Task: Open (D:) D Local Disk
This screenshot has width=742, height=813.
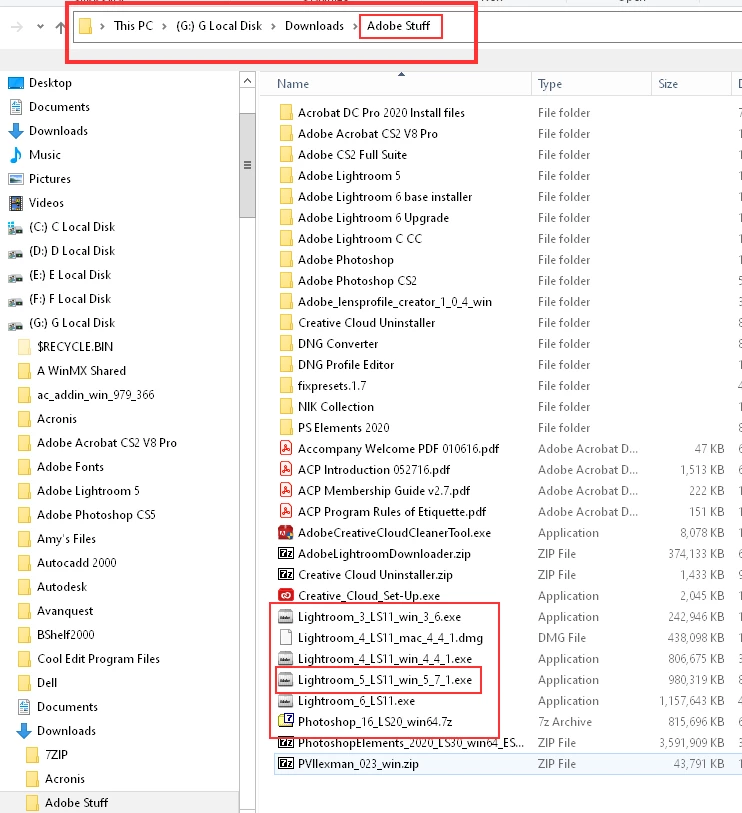Action: (x=72, y=251)
